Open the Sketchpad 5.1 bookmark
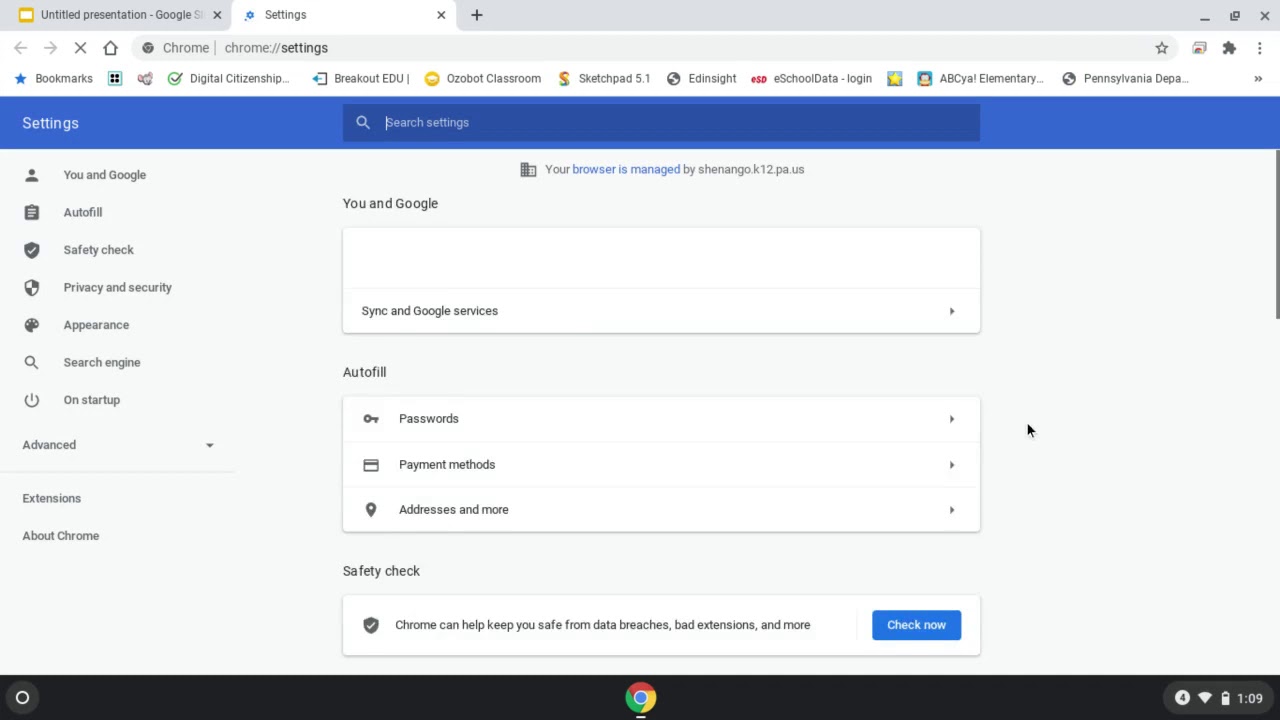1280x720 pixels. click(x=604, y=78)
